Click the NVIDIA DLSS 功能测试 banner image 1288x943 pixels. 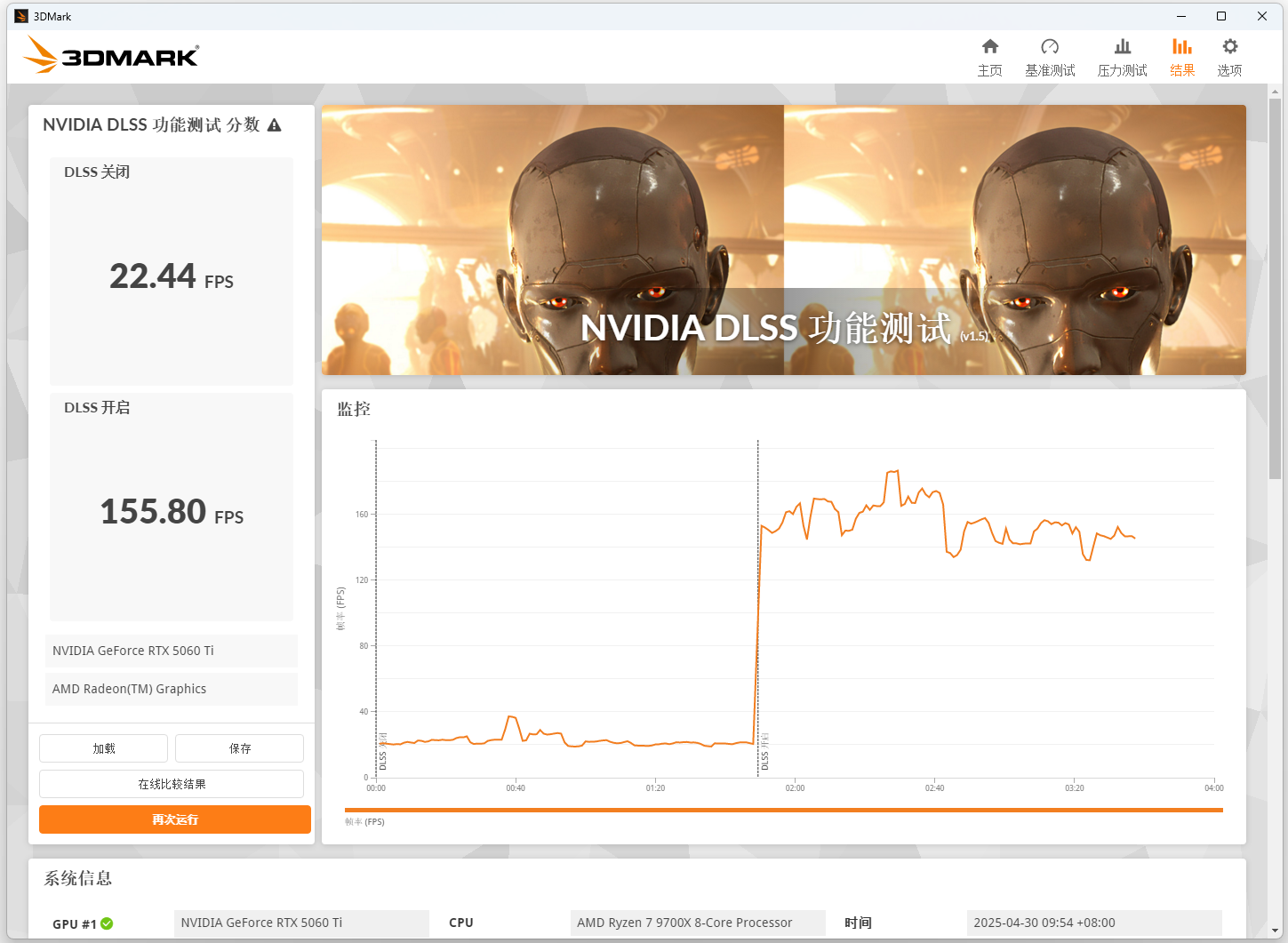(783, 240)
